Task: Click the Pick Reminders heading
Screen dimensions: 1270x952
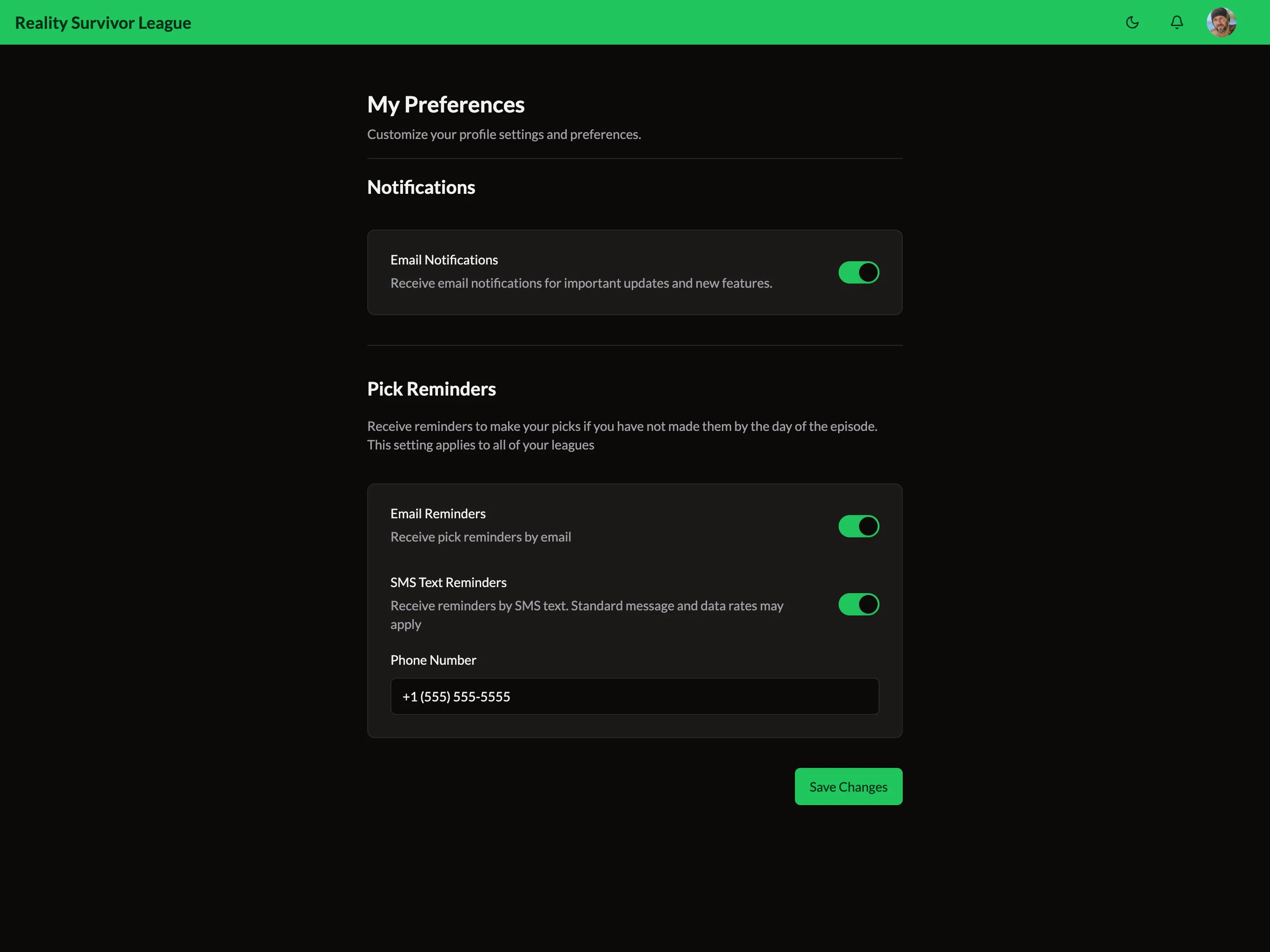Action: [x=431, y=389]
